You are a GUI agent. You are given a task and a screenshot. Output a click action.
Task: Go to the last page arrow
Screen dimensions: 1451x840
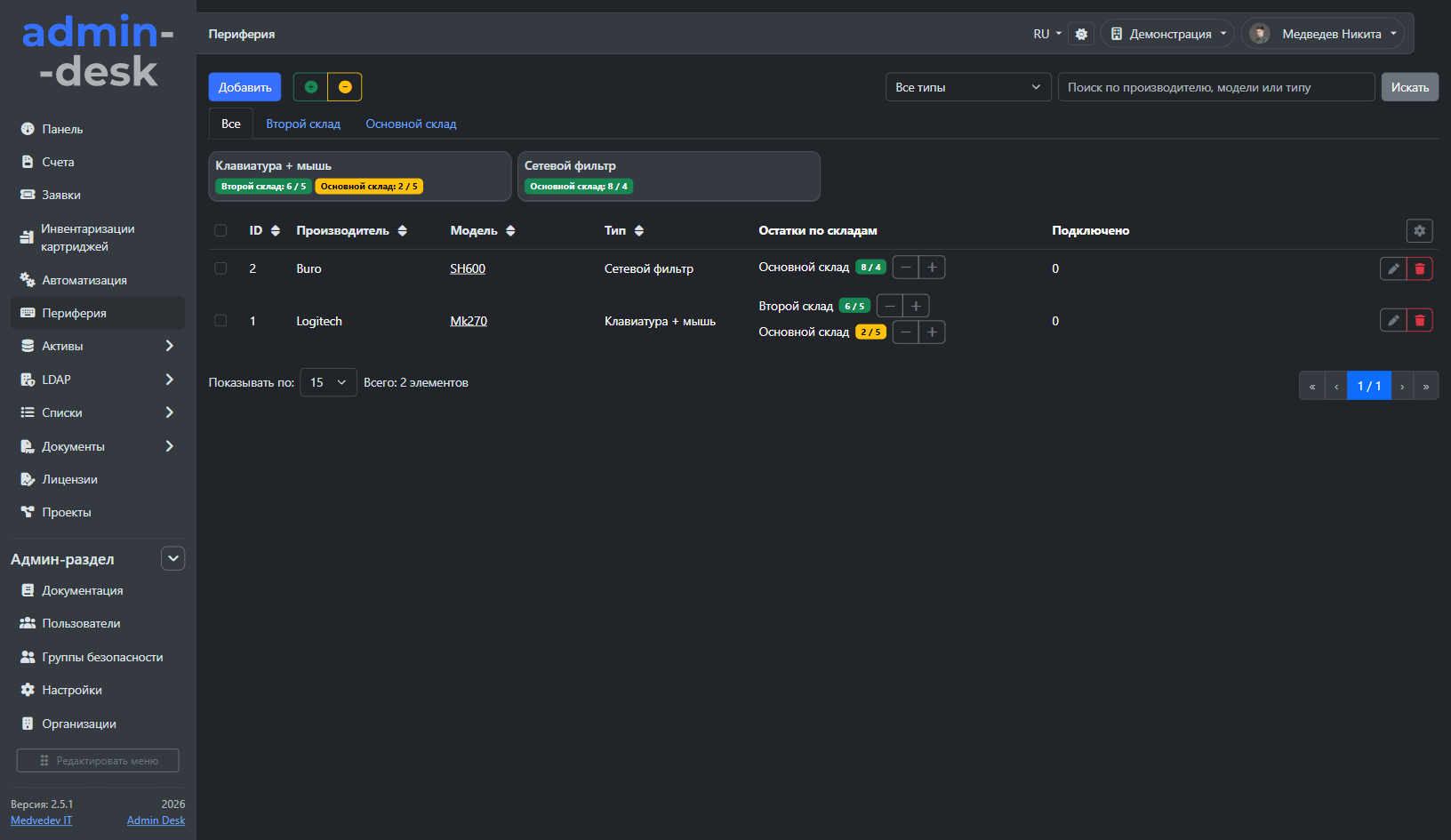(1426, 386)
